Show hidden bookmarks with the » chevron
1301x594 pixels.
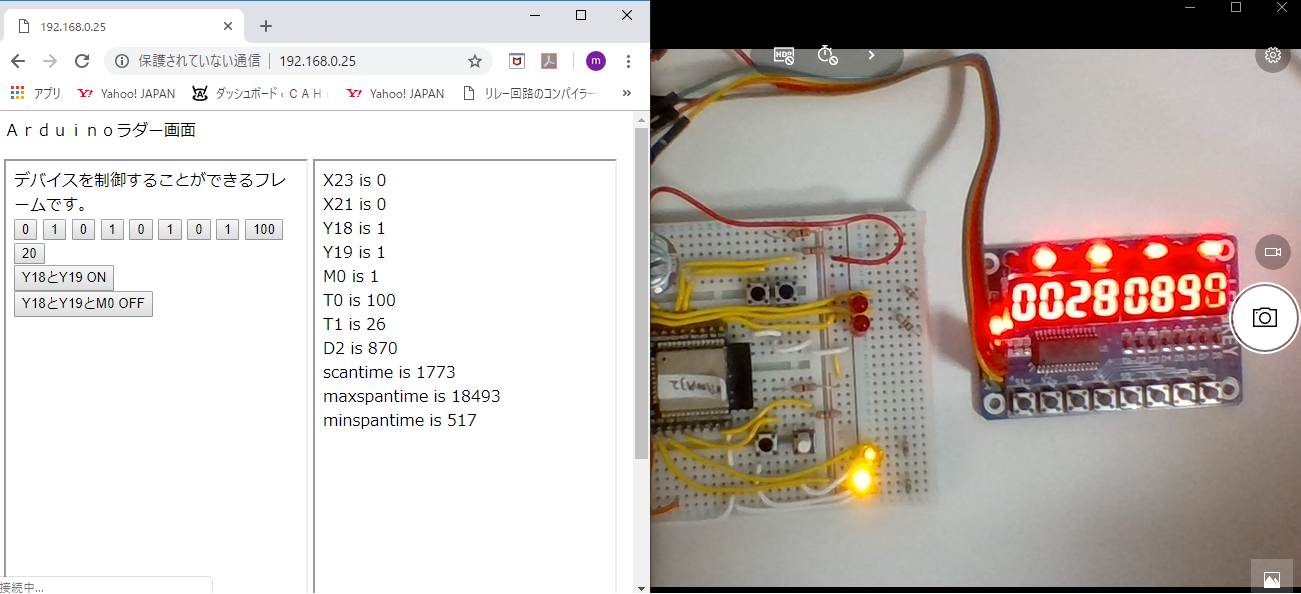[x=627, y=93]
